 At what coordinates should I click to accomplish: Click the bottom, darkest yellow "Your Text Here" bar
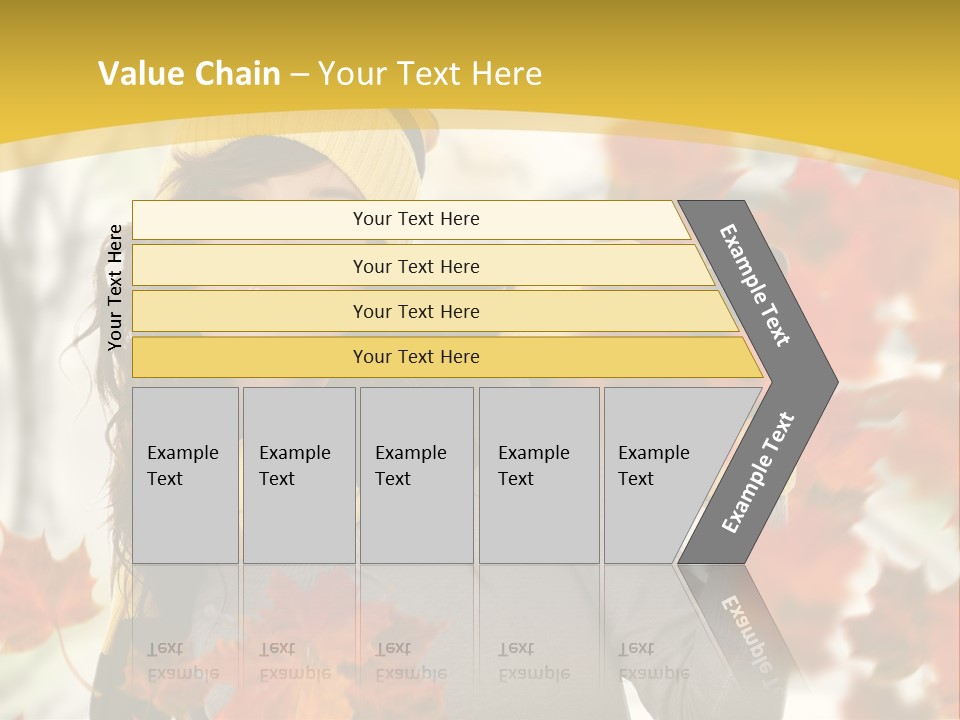(415, 357)
